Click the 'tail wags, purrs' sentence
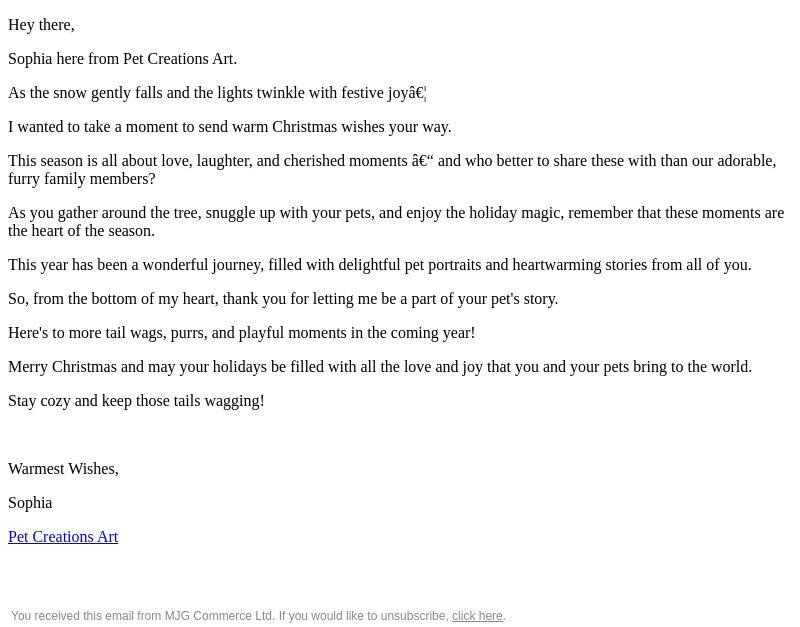Screen dimensions: 800x627 tap(241, 333)
